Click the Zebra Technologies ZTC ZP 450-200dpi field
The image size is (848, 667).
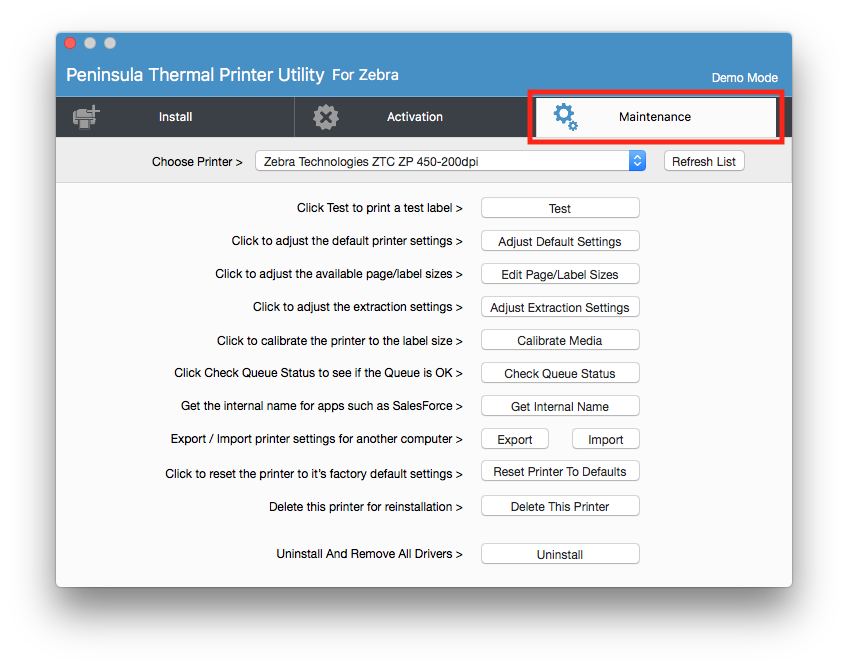(450, 161)
